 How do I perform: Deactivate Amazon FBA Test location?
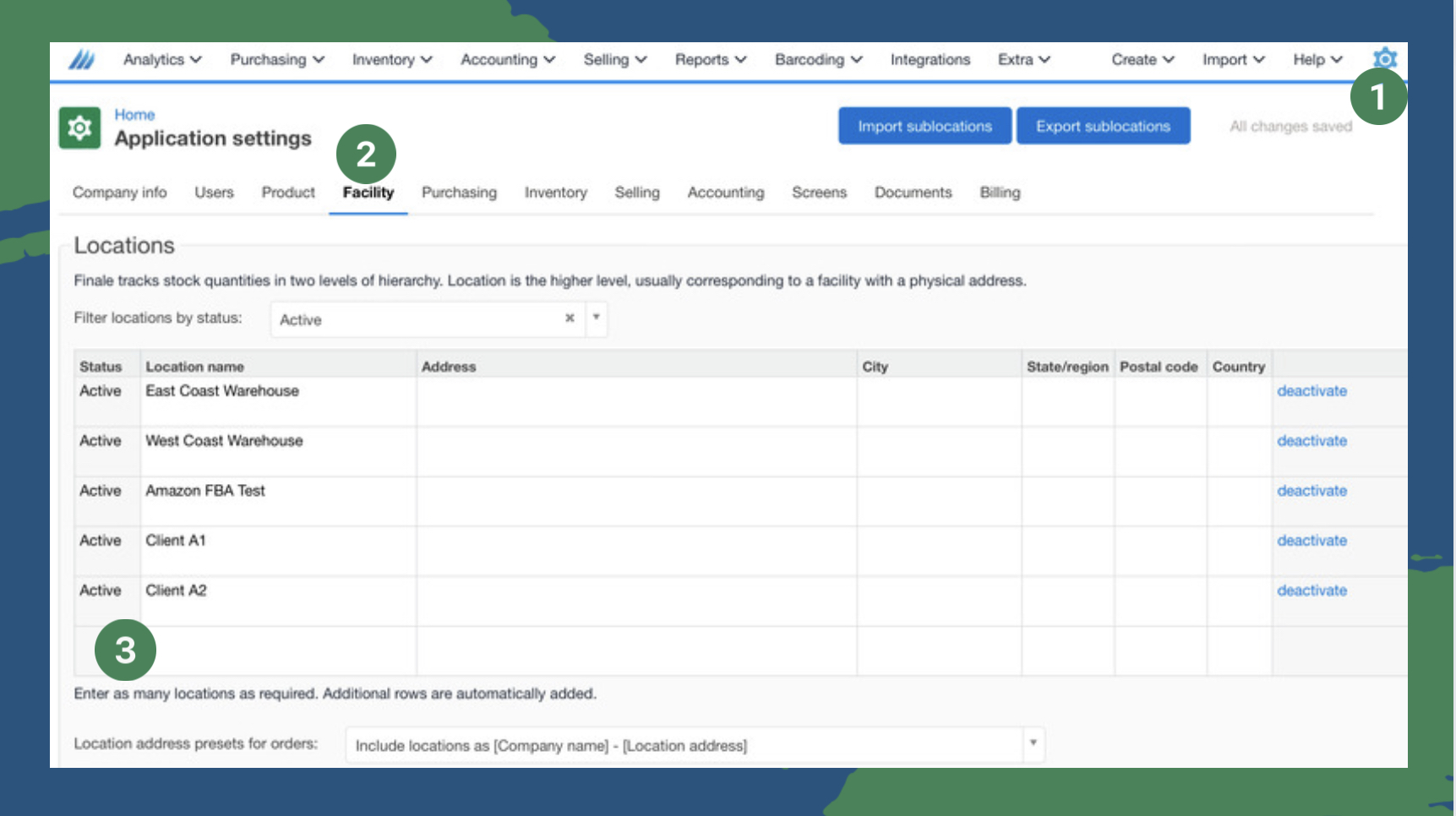click(x=1311, y=491)
